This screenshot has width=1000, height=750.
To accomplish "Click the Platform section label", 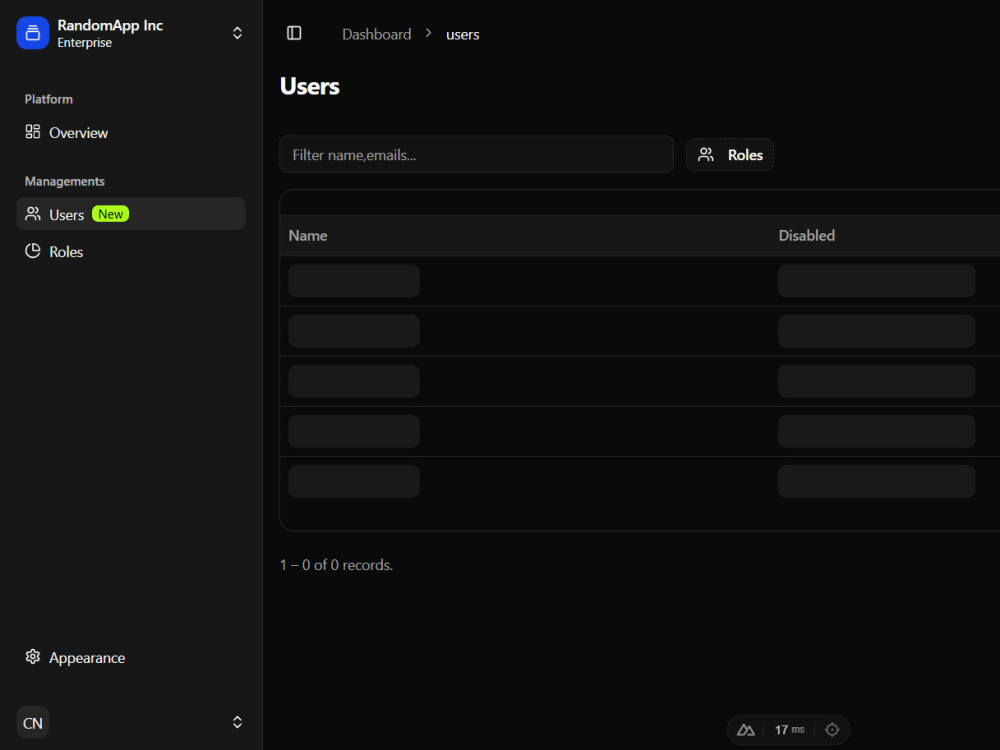I will (48, 99).
